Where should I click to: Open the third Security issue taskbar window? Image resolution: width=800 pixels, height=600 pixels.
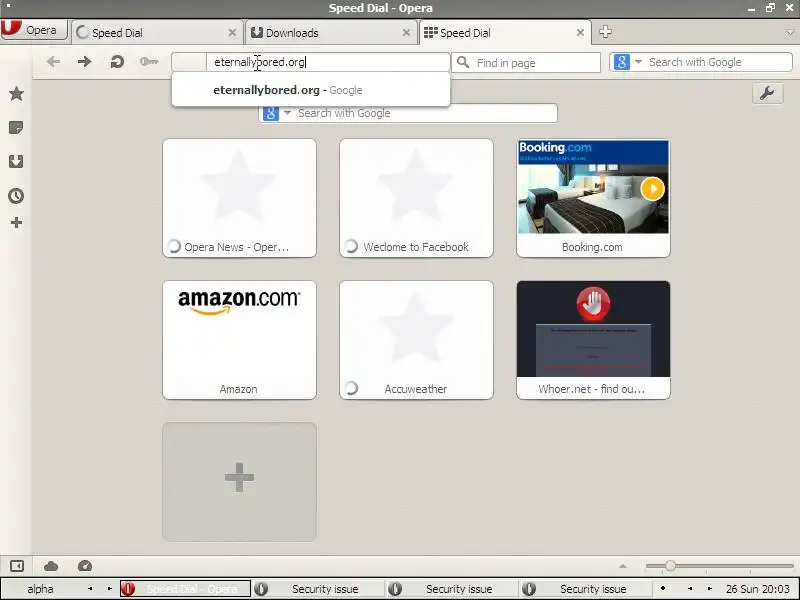pos(585,589)
